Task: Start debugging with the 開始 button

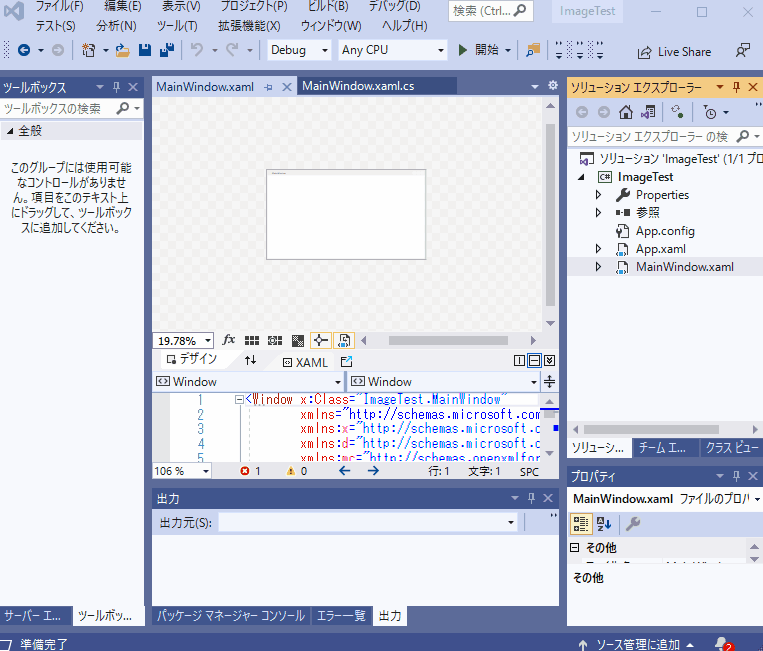Action: [478, 50]
